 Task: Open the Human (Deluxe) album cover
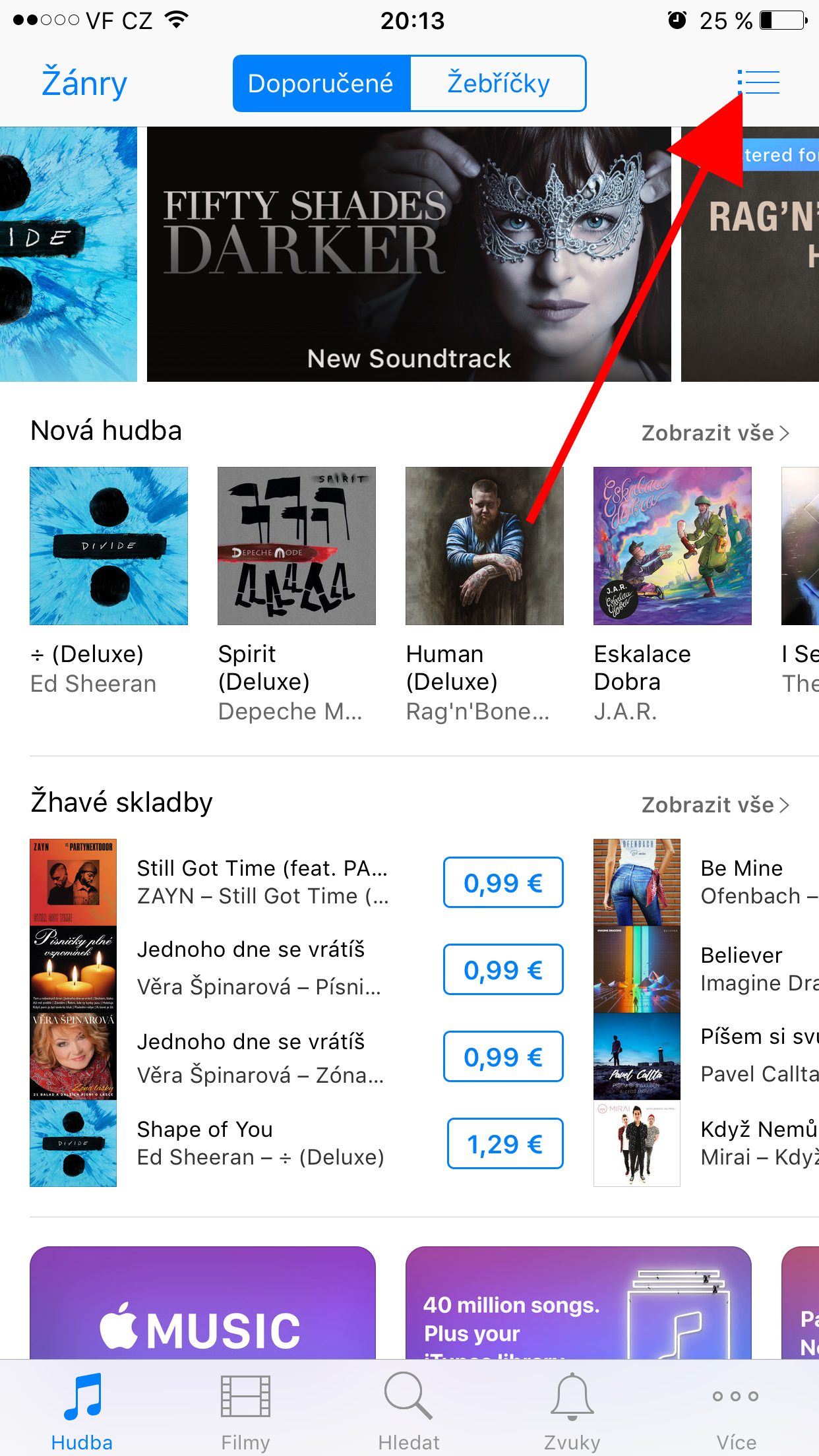[485, 546]
